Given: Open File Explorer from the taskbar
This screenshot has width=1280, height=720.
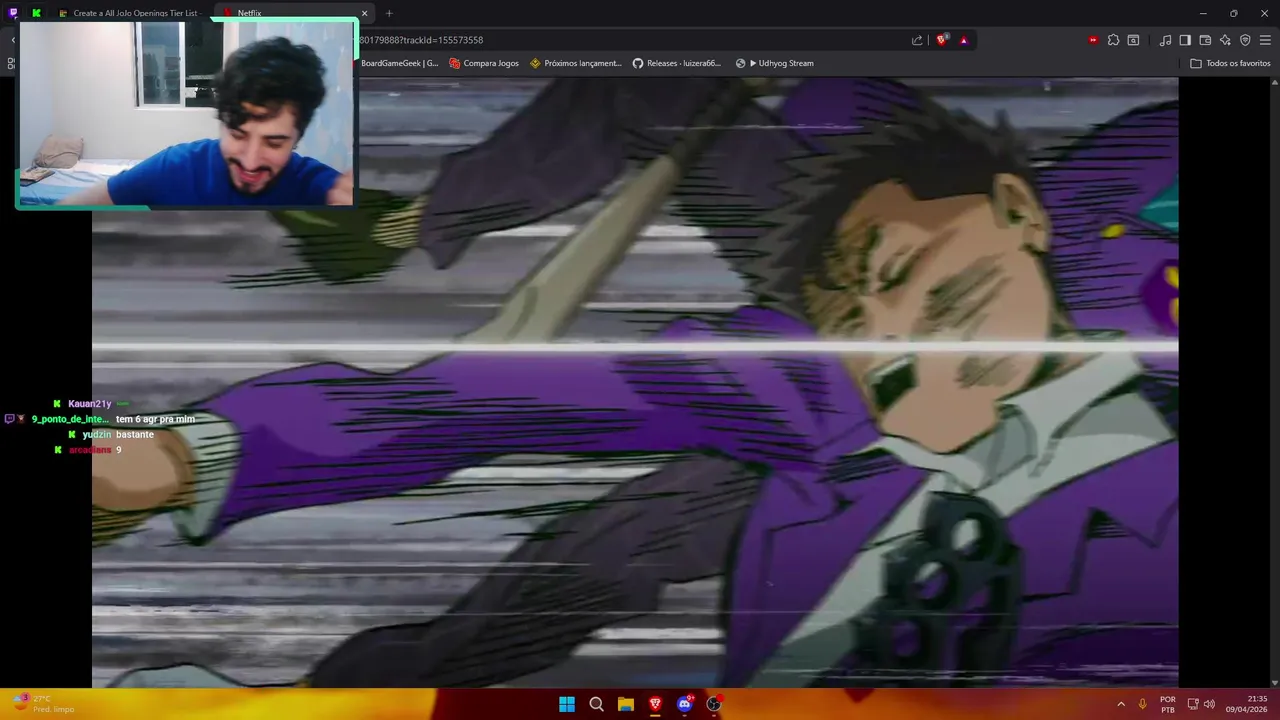Looking at the screenshot, I should [x=626, y=704].
